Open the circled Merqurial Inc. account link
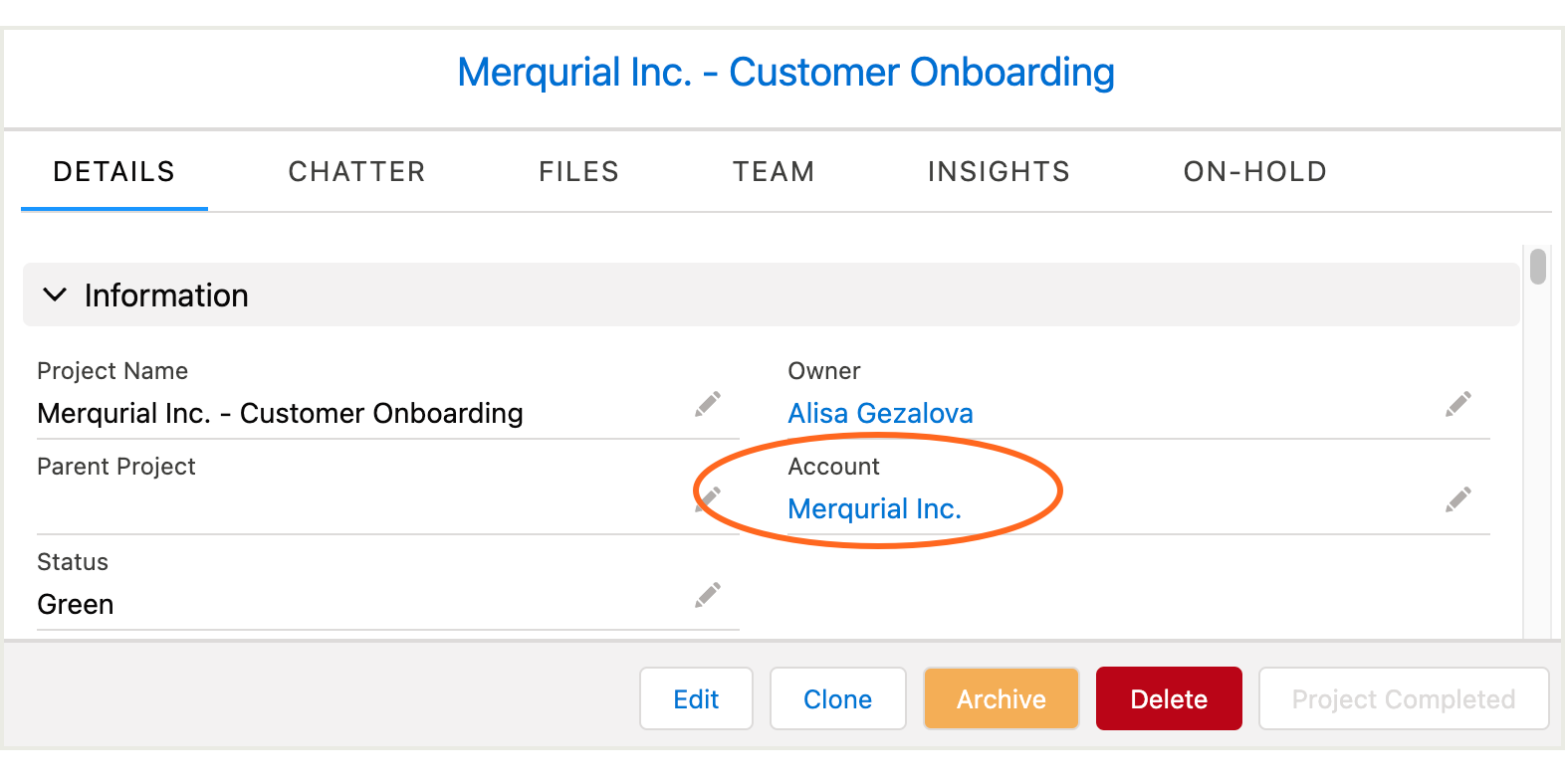 pos(874,508)
